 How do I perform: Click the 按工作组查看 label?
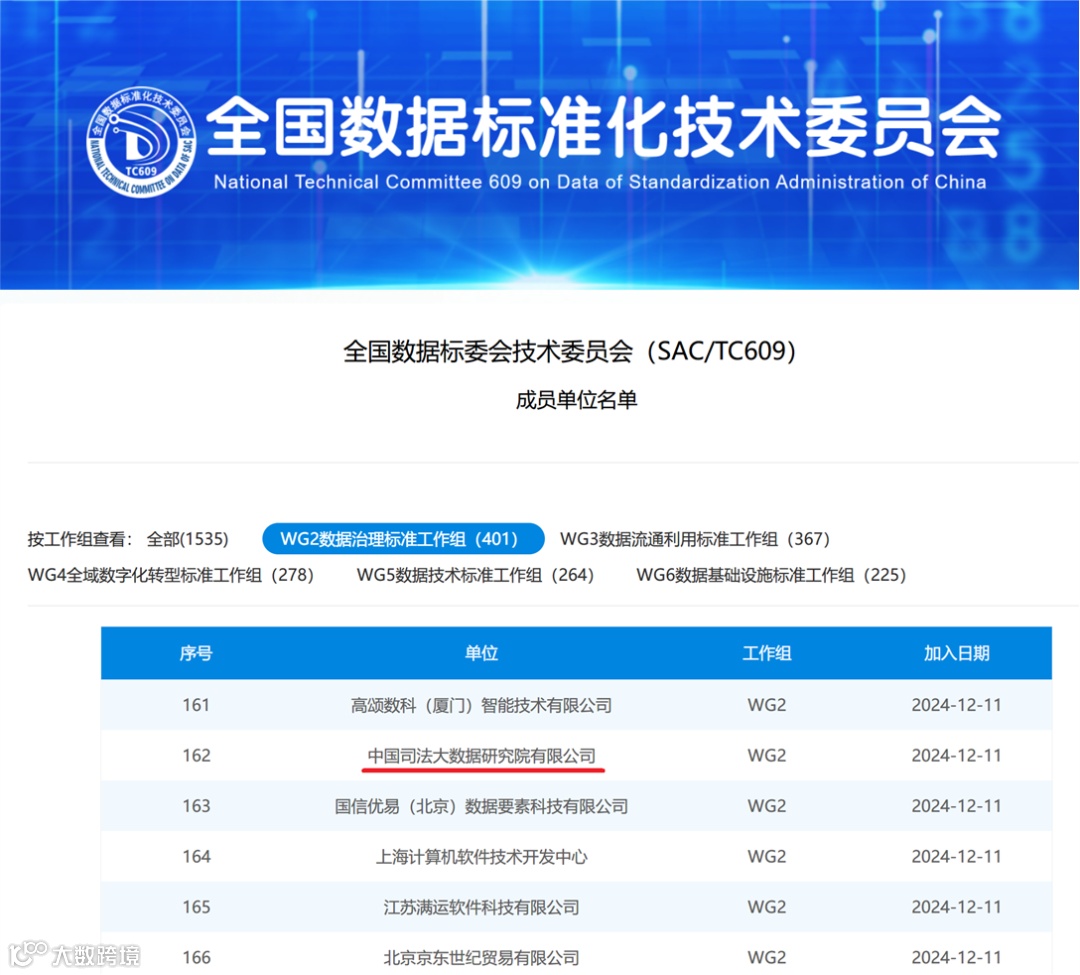(x=79, y=538)
